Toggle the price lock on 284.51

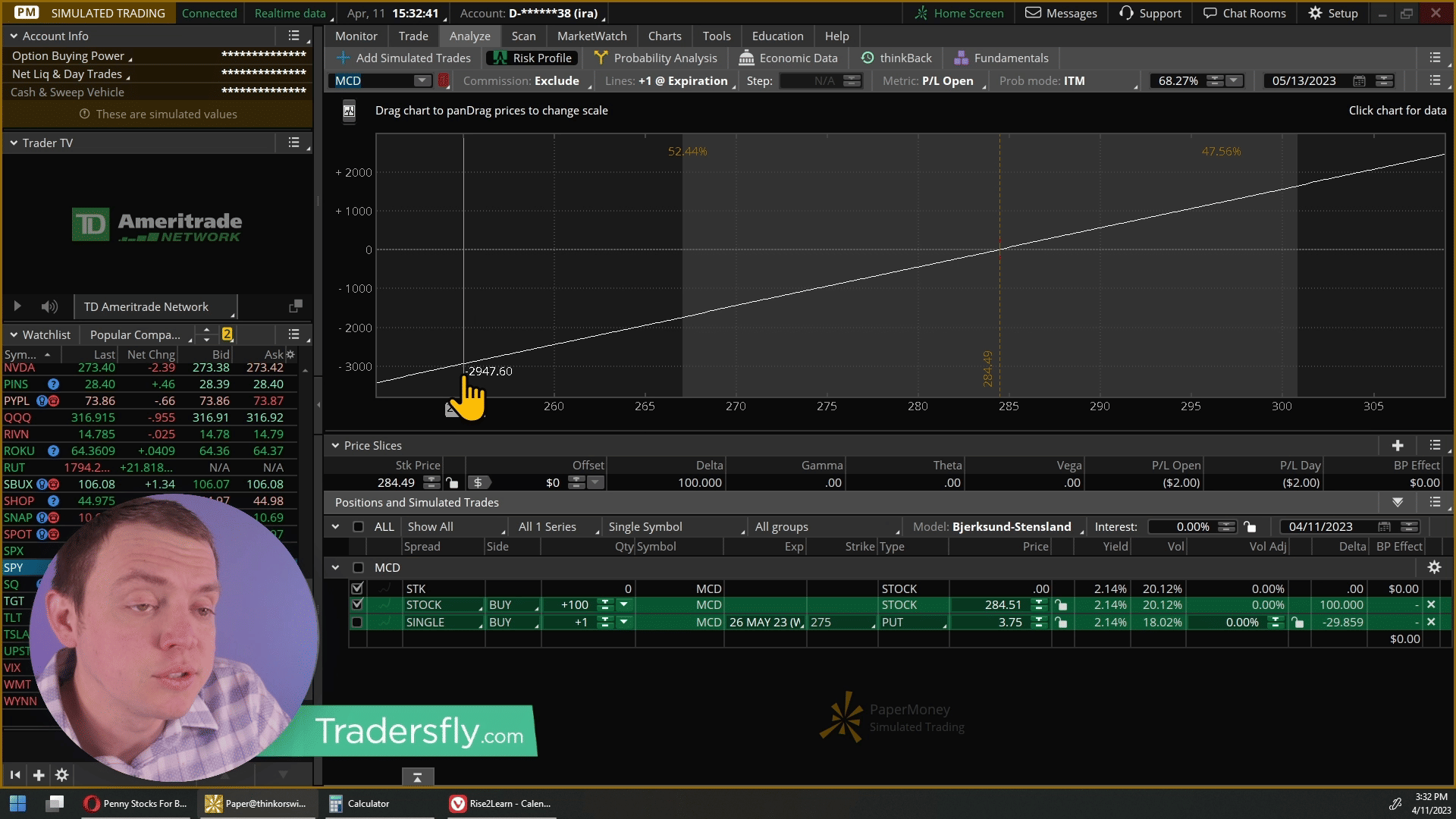[x=1061, y=604]
